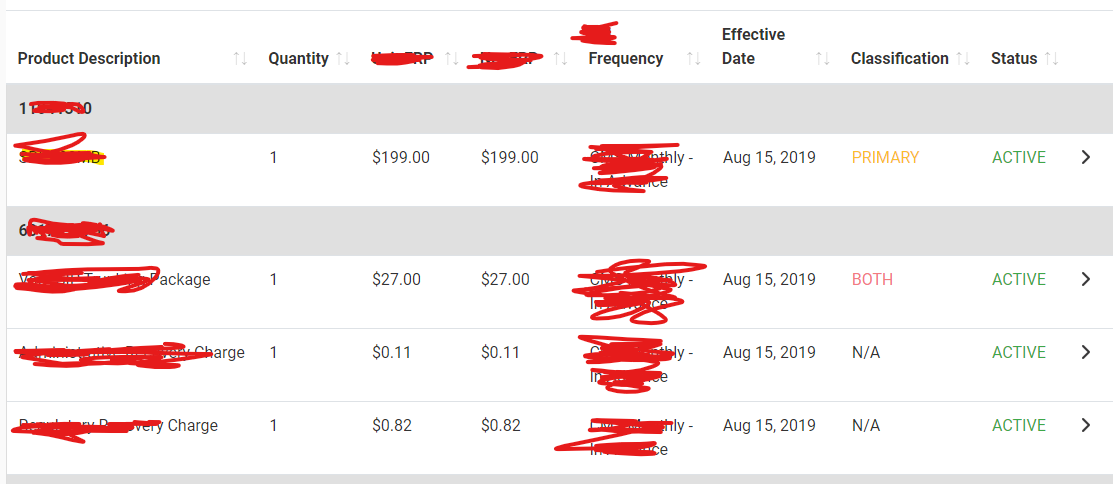Select the PRIMARY classification label

coord(885,158)
